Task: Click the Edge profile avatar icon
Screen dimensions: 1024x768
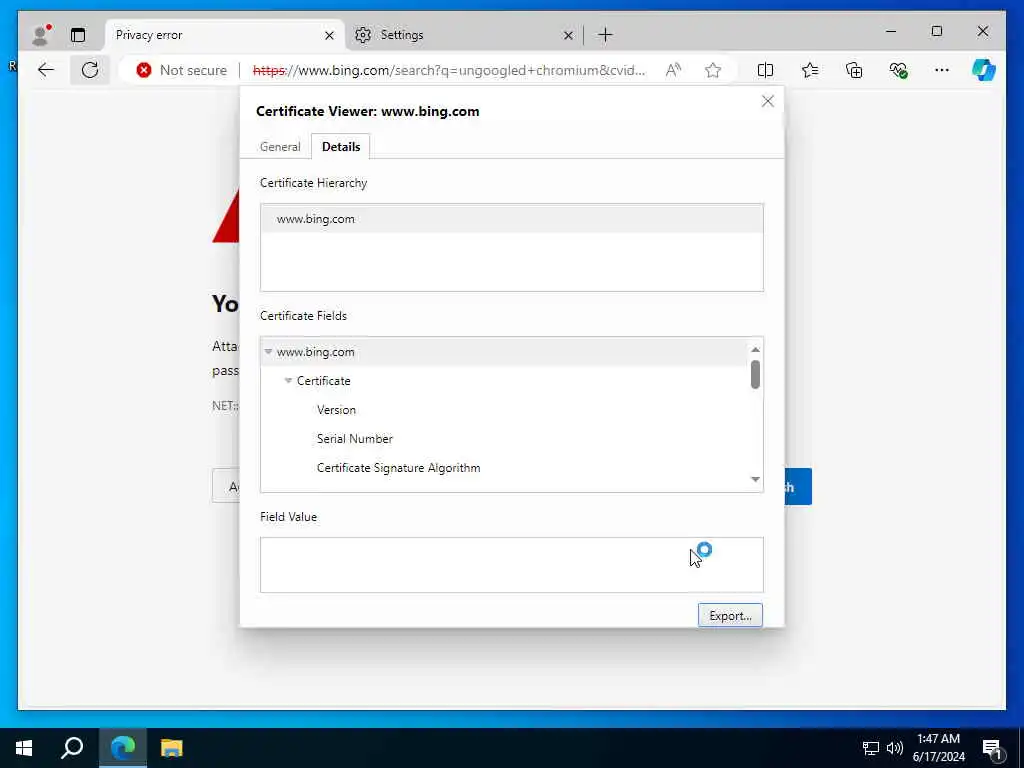Action: point(40,35)
